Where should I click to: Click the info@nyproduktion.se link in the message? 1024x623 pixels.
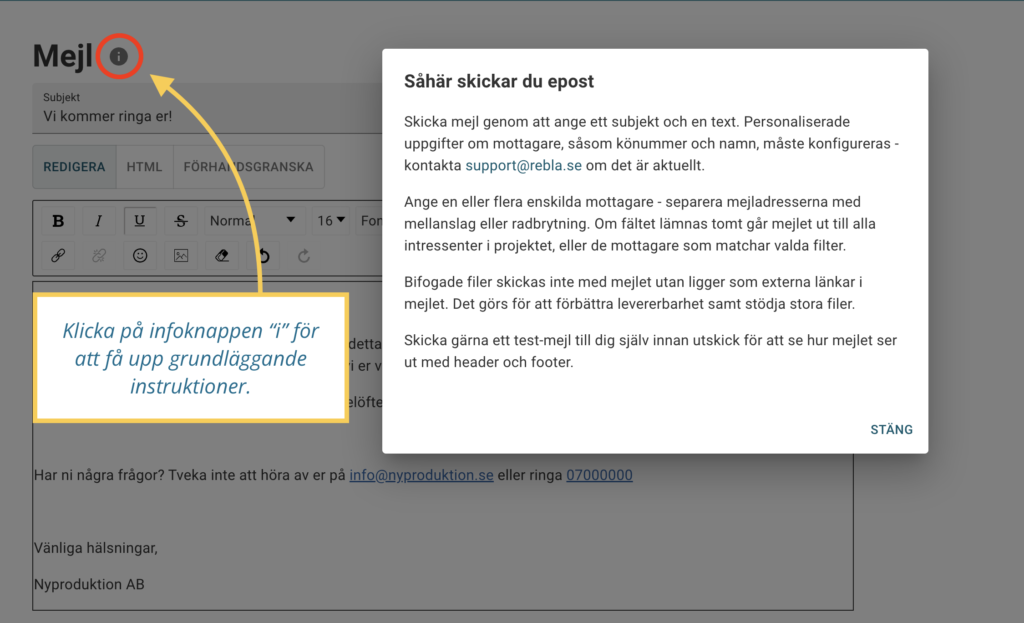click(421, 475)
